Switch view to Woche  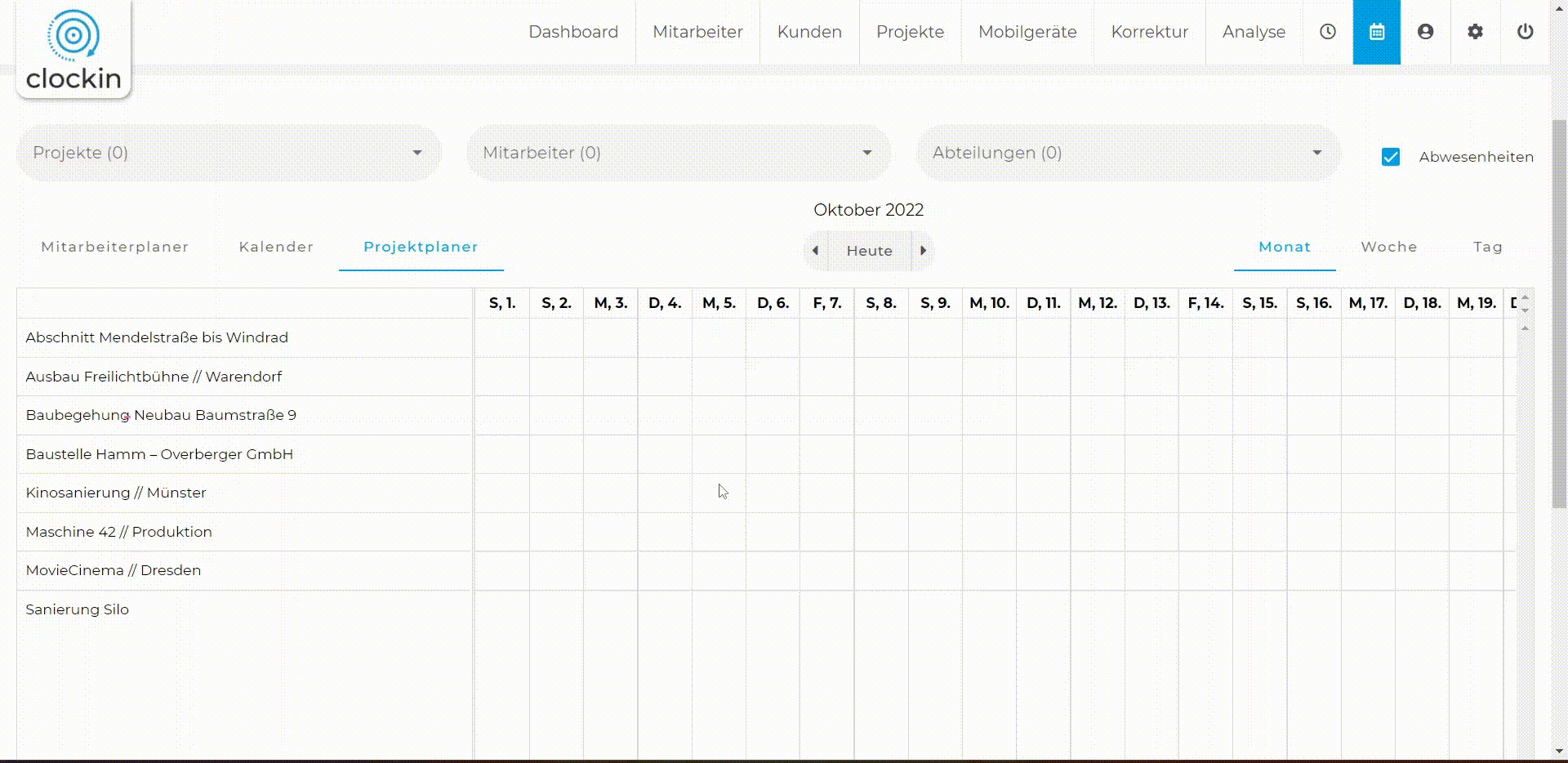point(1388,247)
